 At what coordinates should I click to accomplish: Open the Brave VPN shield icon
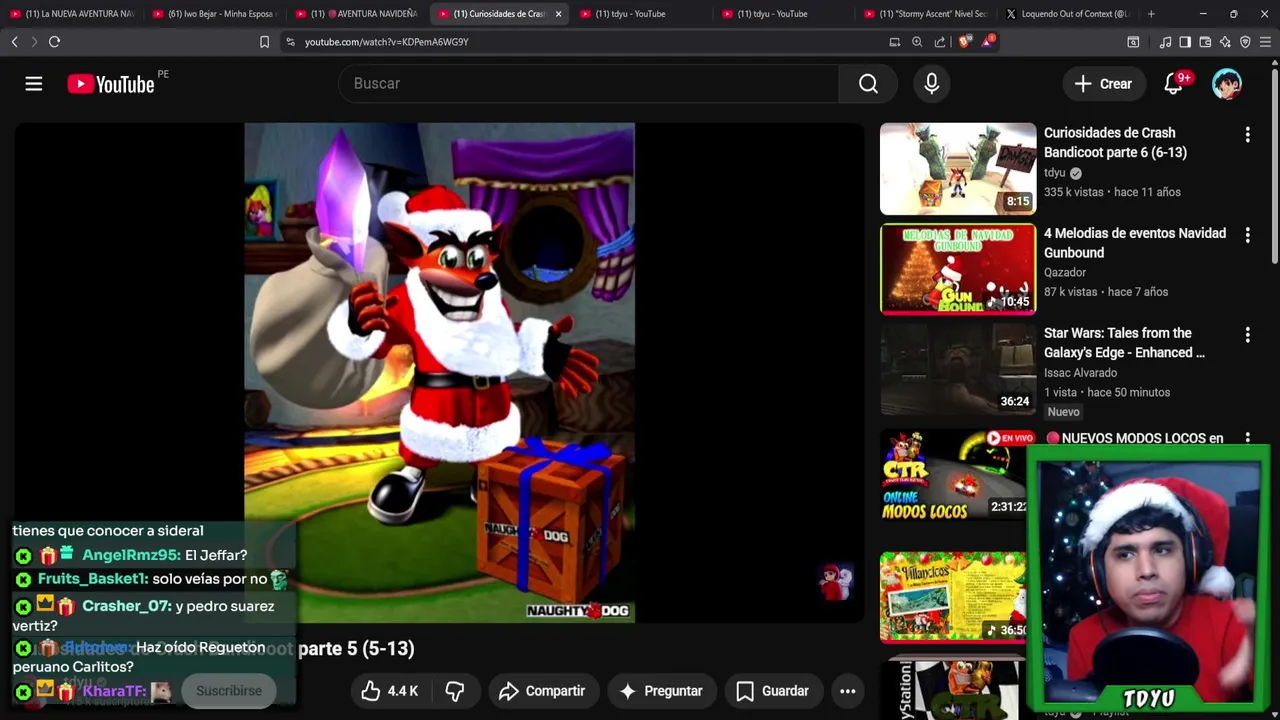(1245, 42)
